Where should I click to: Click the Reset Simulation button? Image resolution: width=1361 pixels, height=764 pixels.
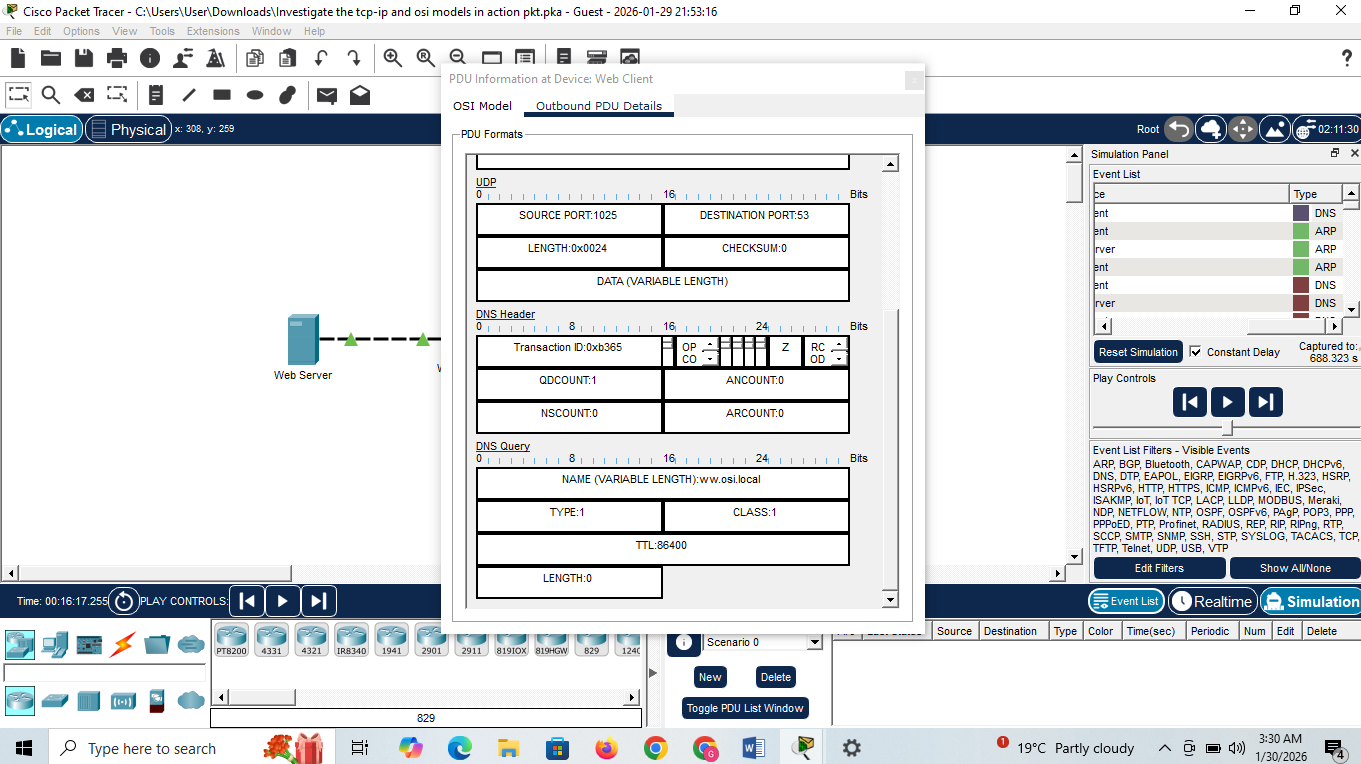(x=1138, y=352)
